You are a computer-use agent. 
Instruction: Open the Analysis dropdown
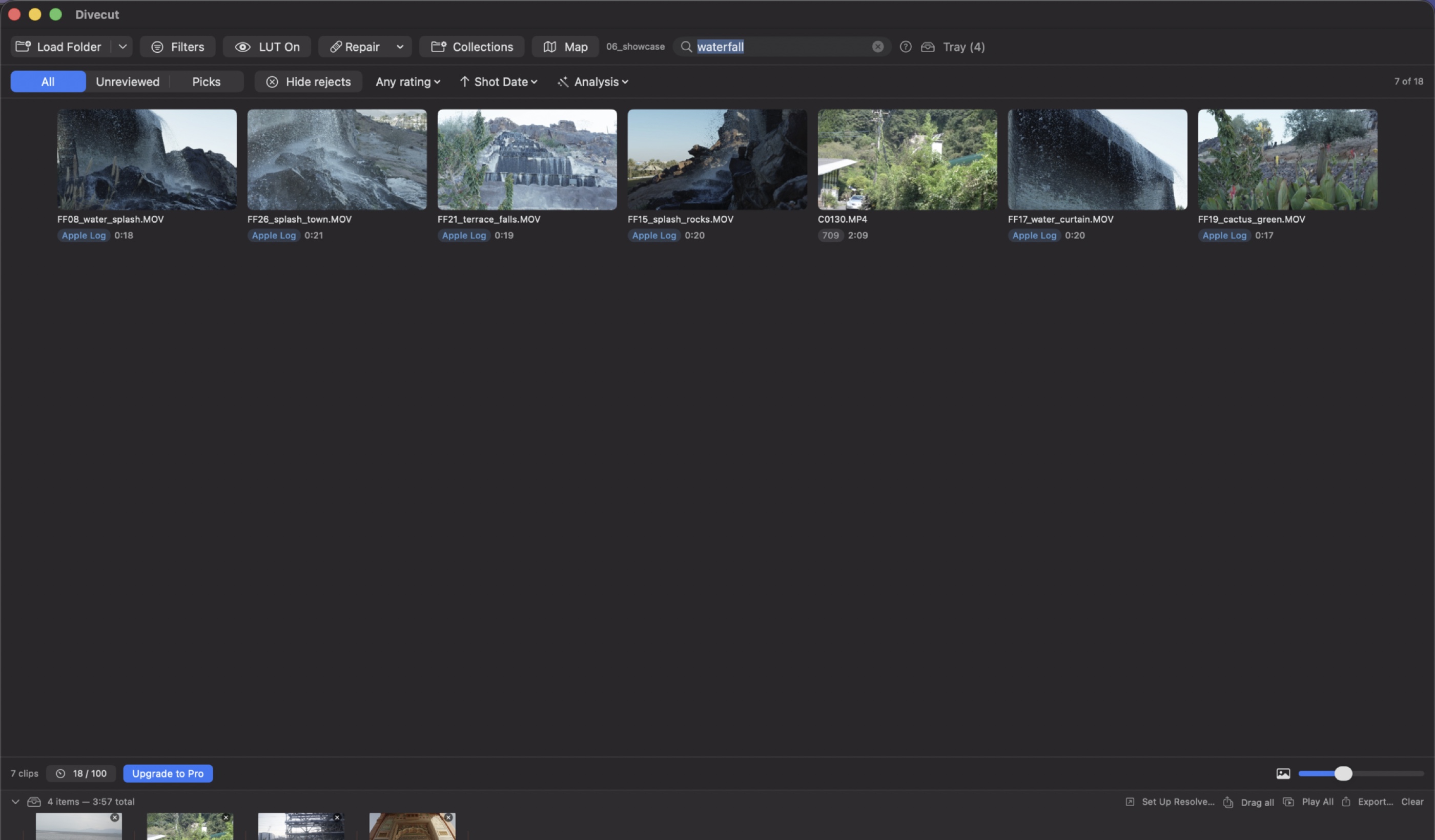[x=593, y=81]
